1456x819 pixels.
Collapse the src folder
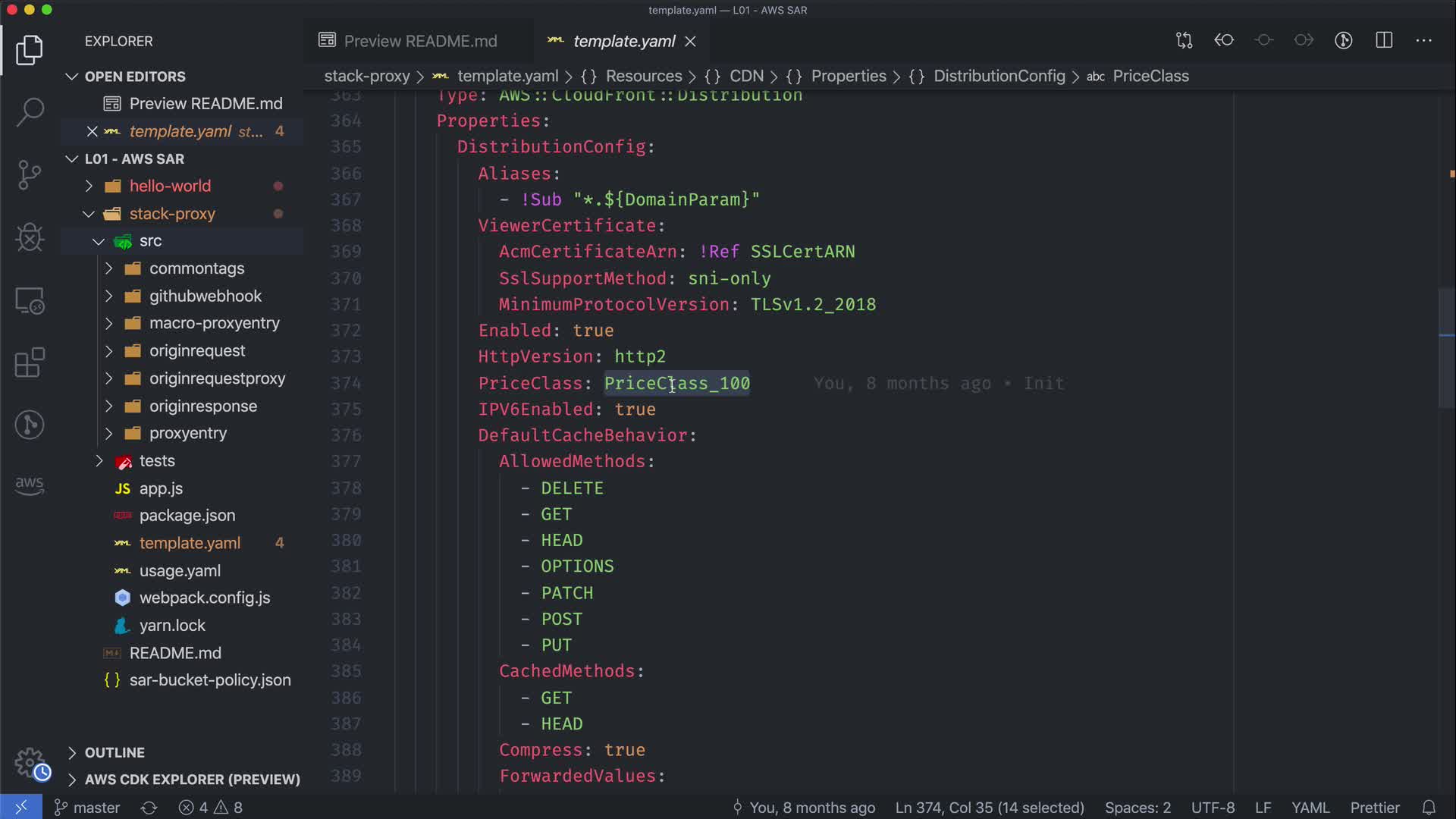[150, 240]
